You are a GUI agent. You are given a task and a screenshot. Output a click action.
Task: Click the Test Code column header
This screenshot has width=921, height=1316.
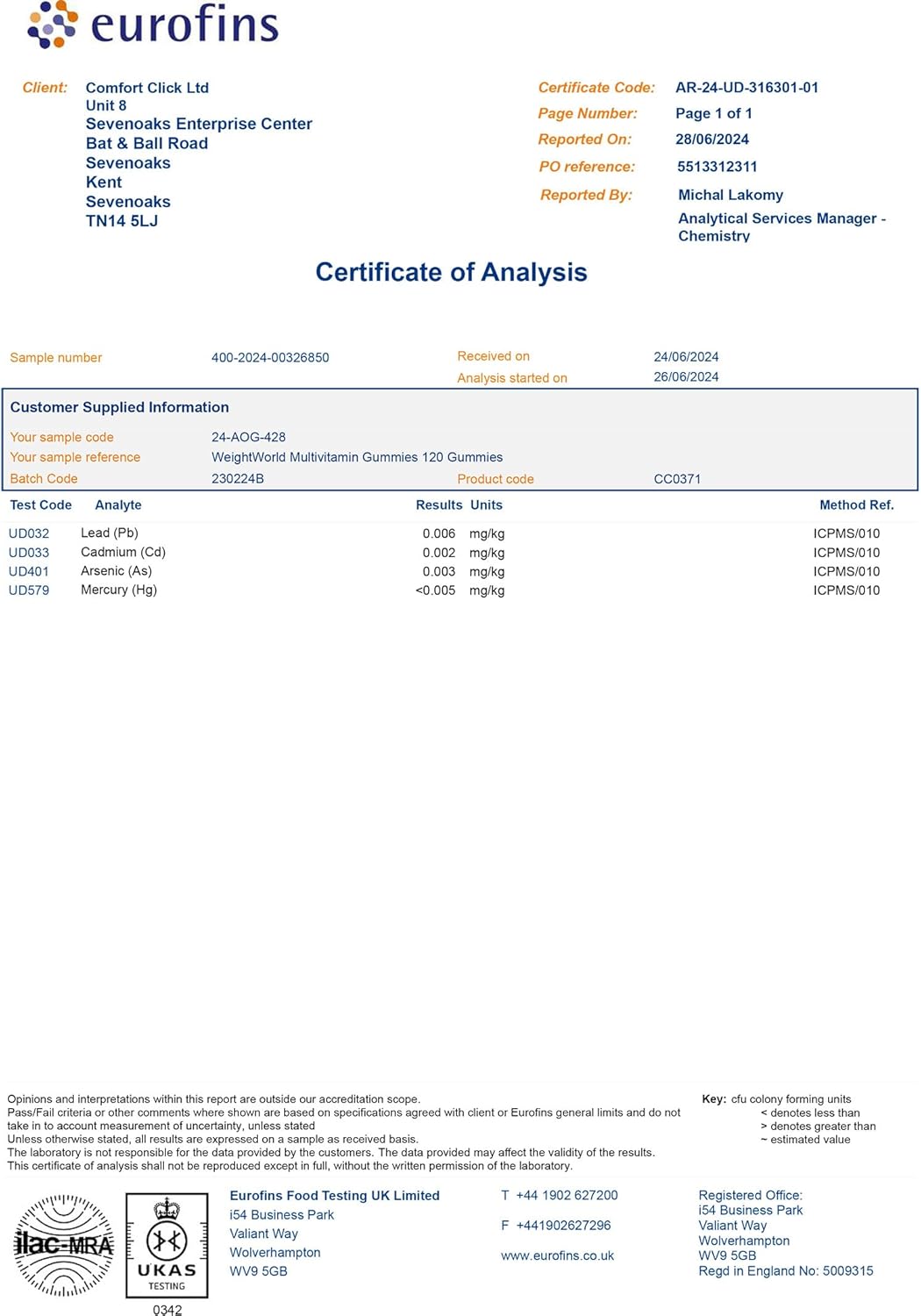[40, 505]
